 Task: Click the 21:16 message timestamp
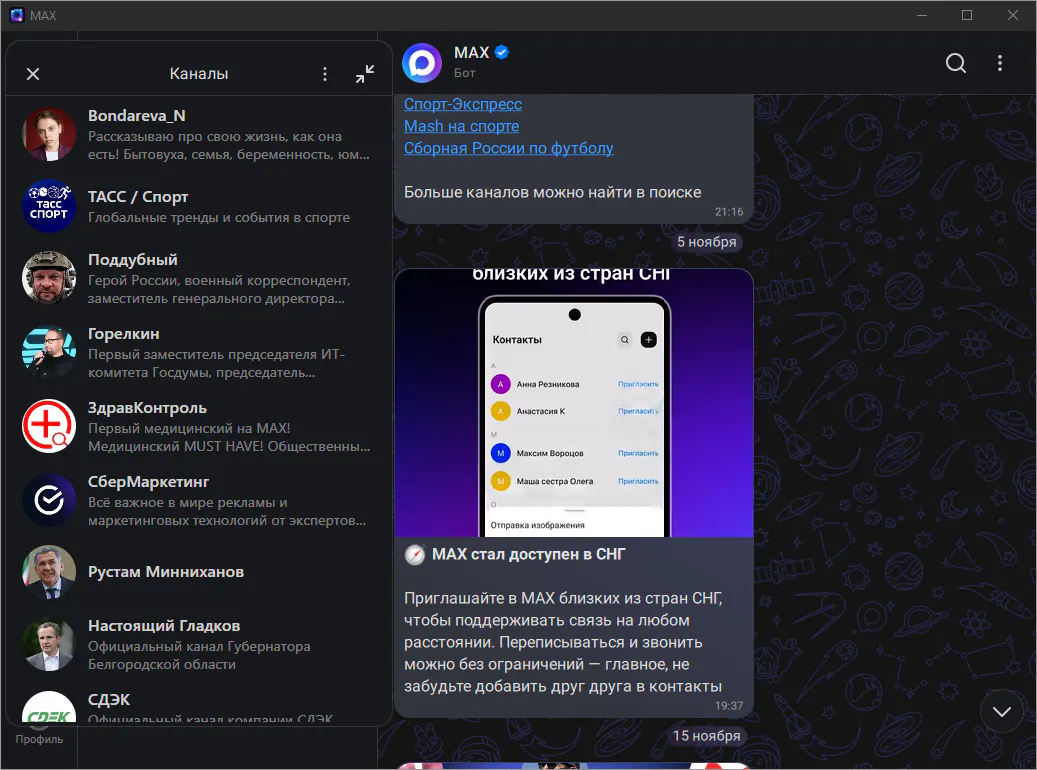(x=728, y=212)
